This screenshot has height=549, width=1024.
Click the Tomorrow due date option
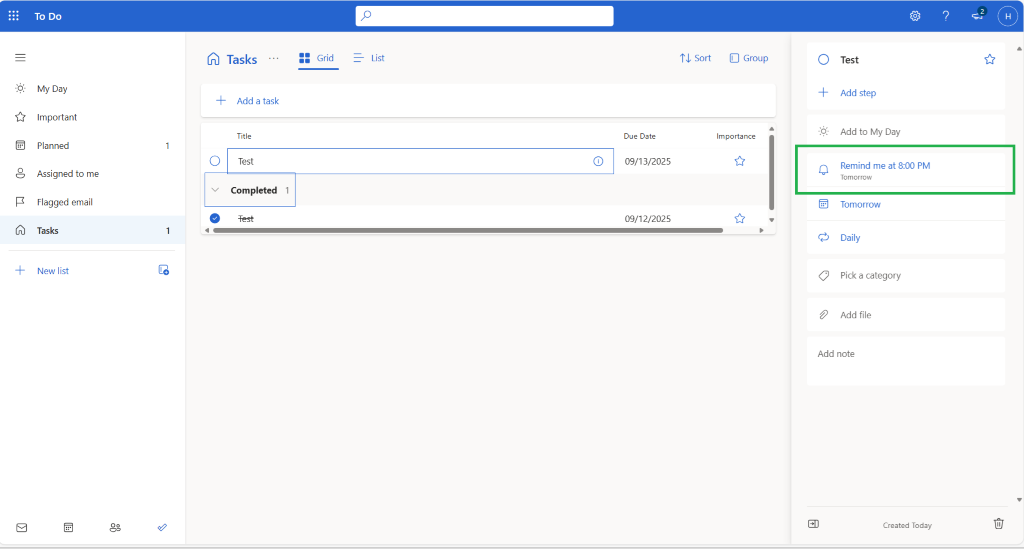[x=905, y=204]
